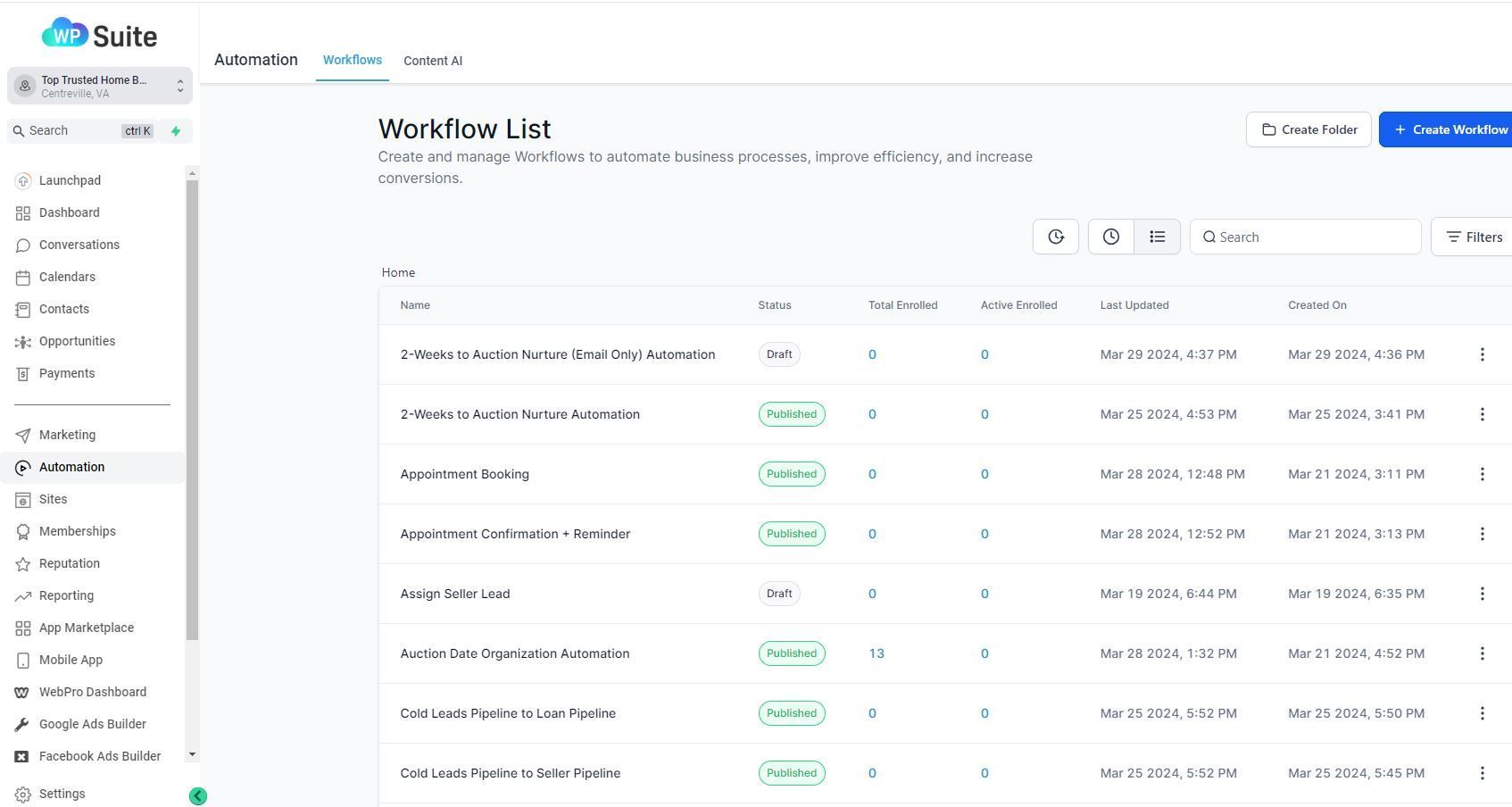
Task: Open options for 2-Weeks Email Only Automation row
Action: coord(1483,354)
